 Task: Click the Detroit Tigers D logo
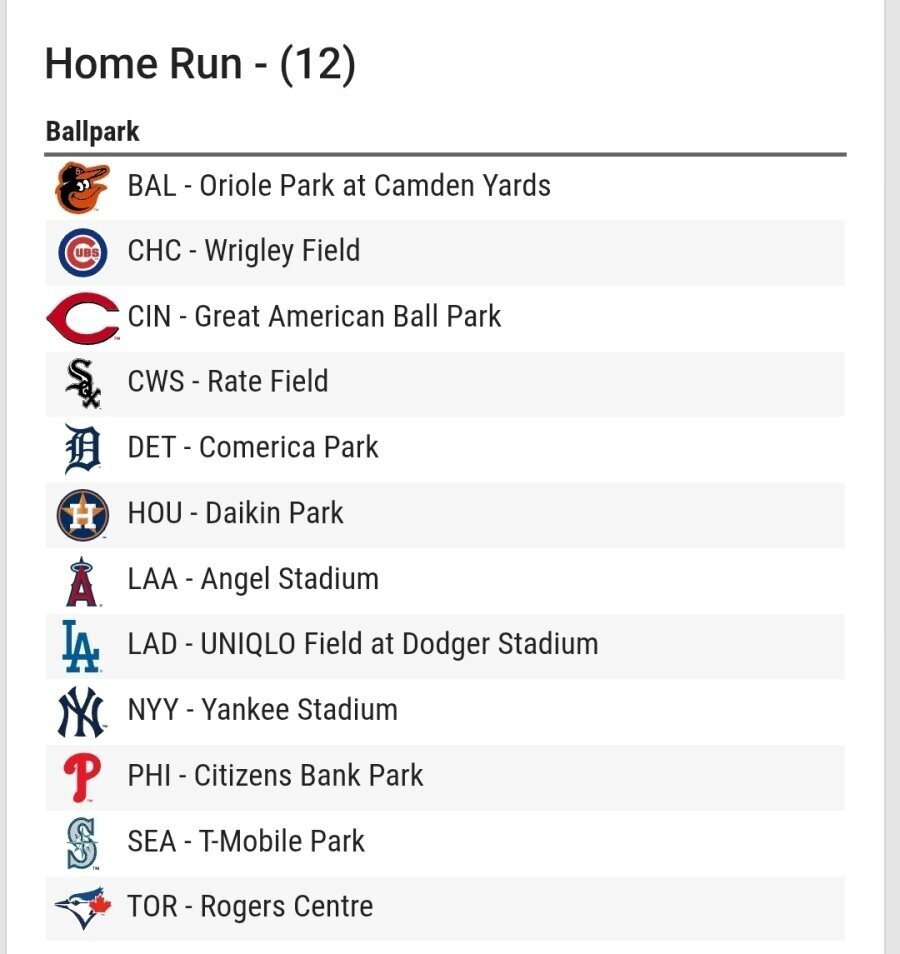click(83, 449)
